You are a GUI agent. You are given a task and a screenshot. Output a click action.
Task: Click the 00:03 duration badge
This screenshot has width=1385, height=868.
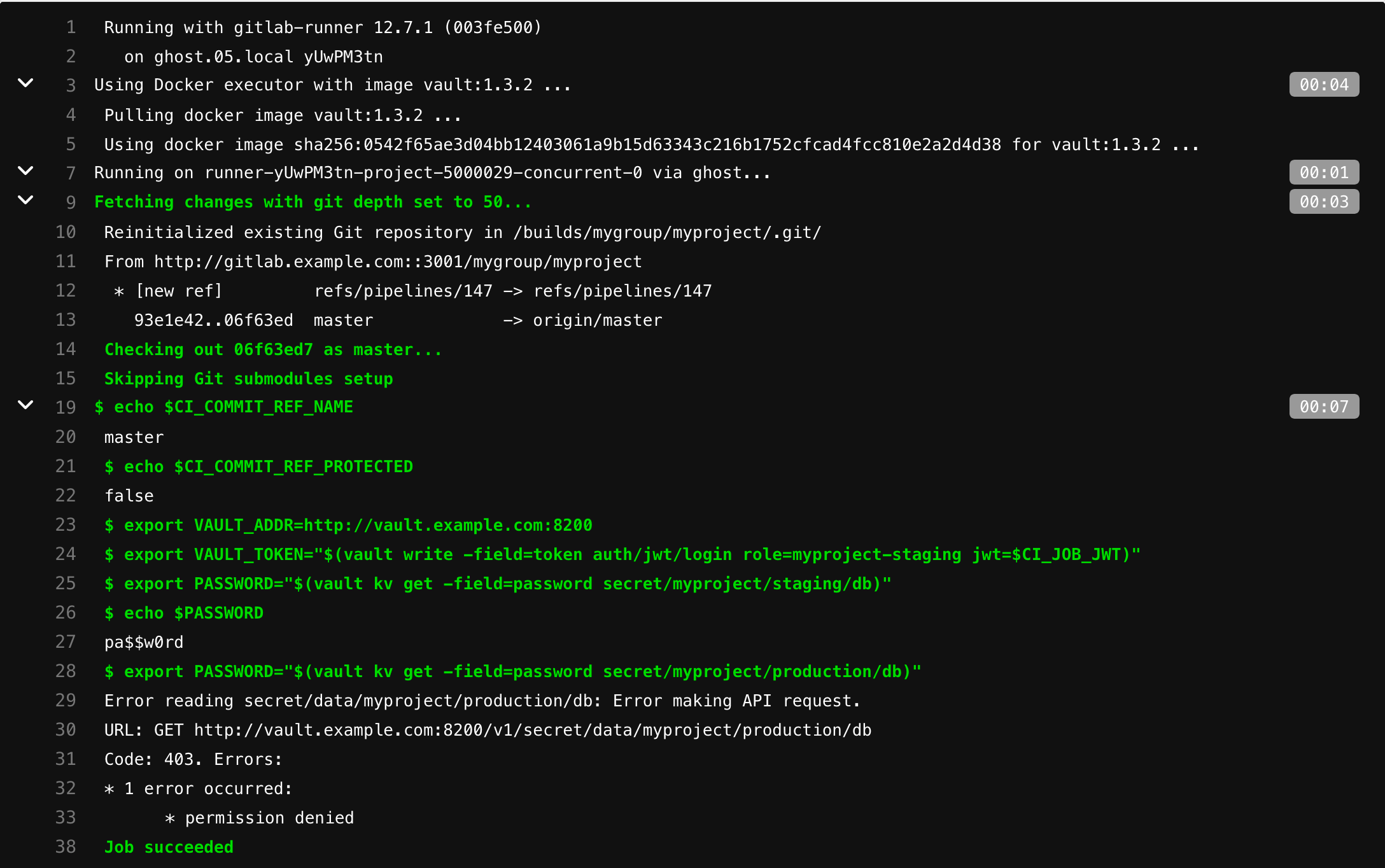tap(1323, 201)
